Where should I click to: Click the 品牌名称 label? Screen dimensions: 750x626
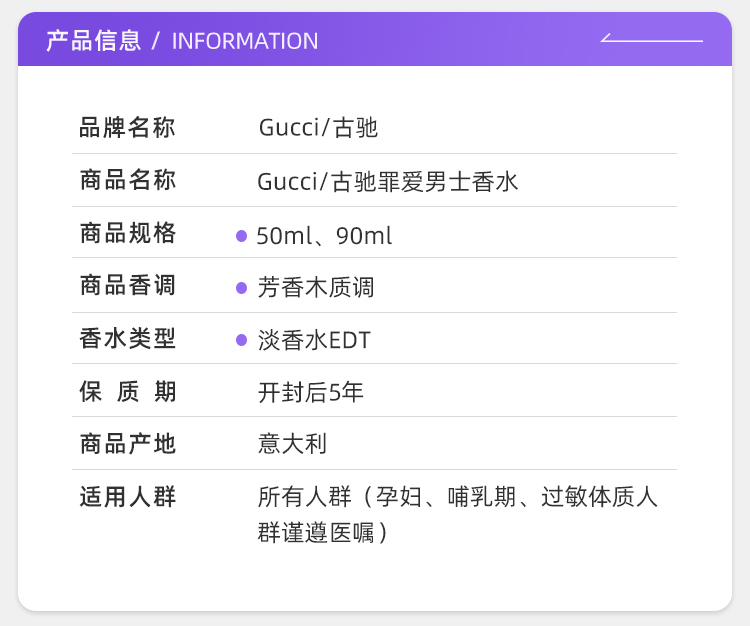[x=127, y=128]
